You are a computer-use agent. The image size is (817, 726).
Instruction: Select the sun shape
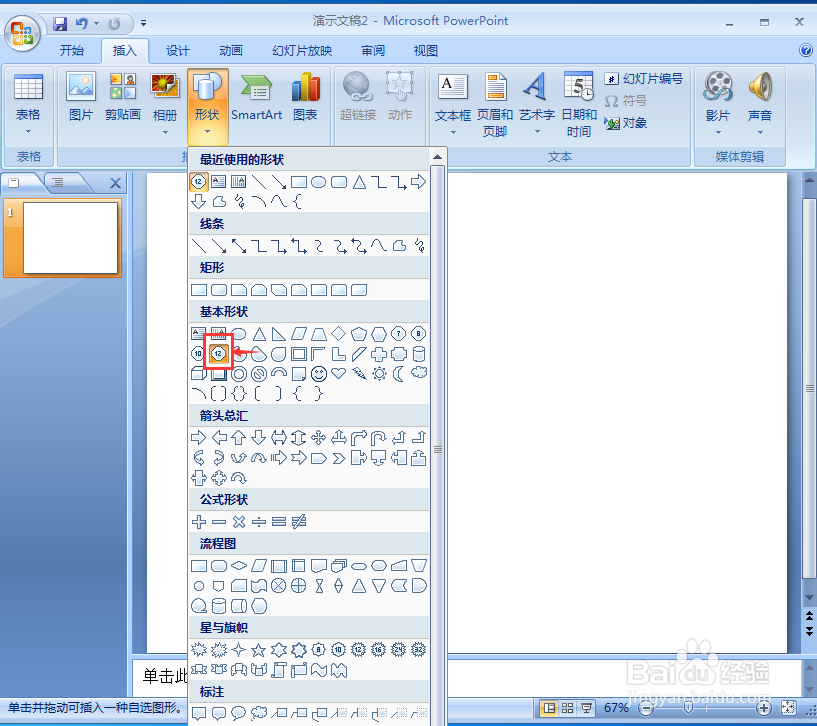tap(379, 374)
